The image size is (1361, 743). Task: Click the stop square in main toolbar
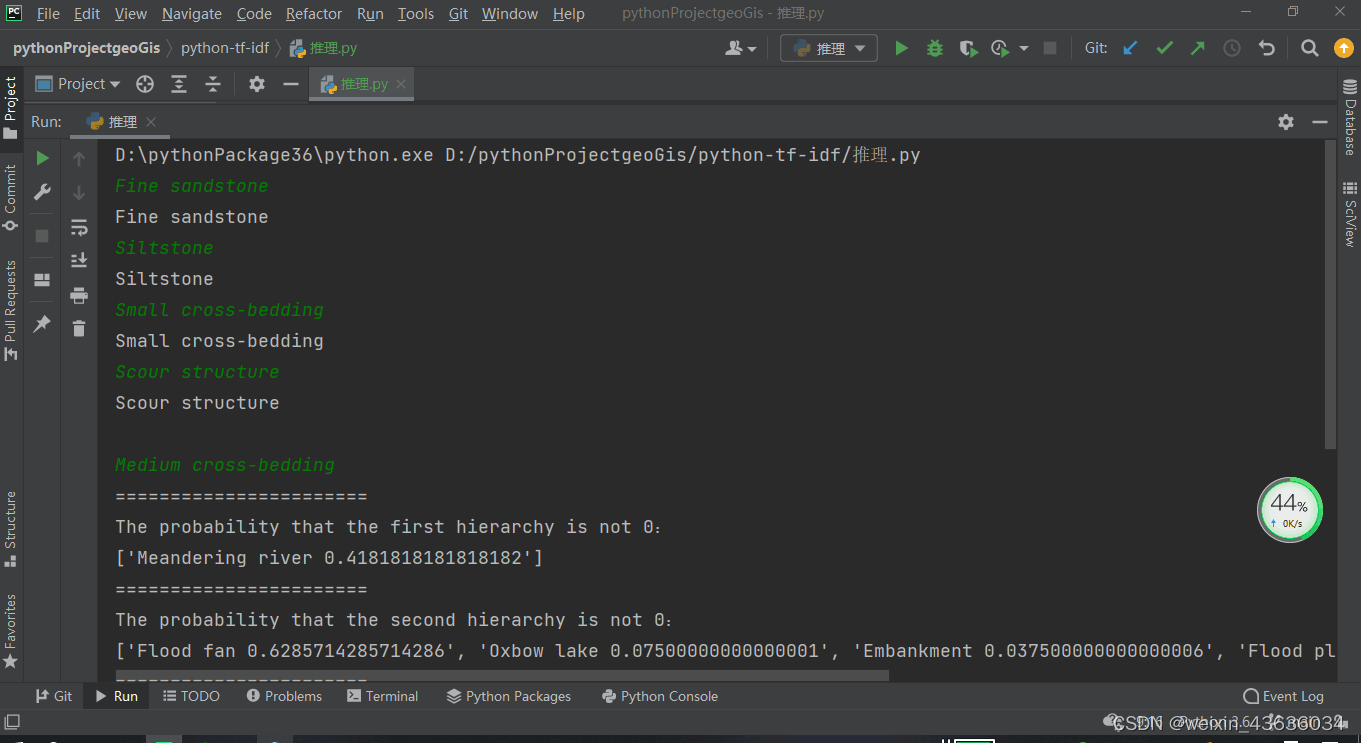[1050, 48]
